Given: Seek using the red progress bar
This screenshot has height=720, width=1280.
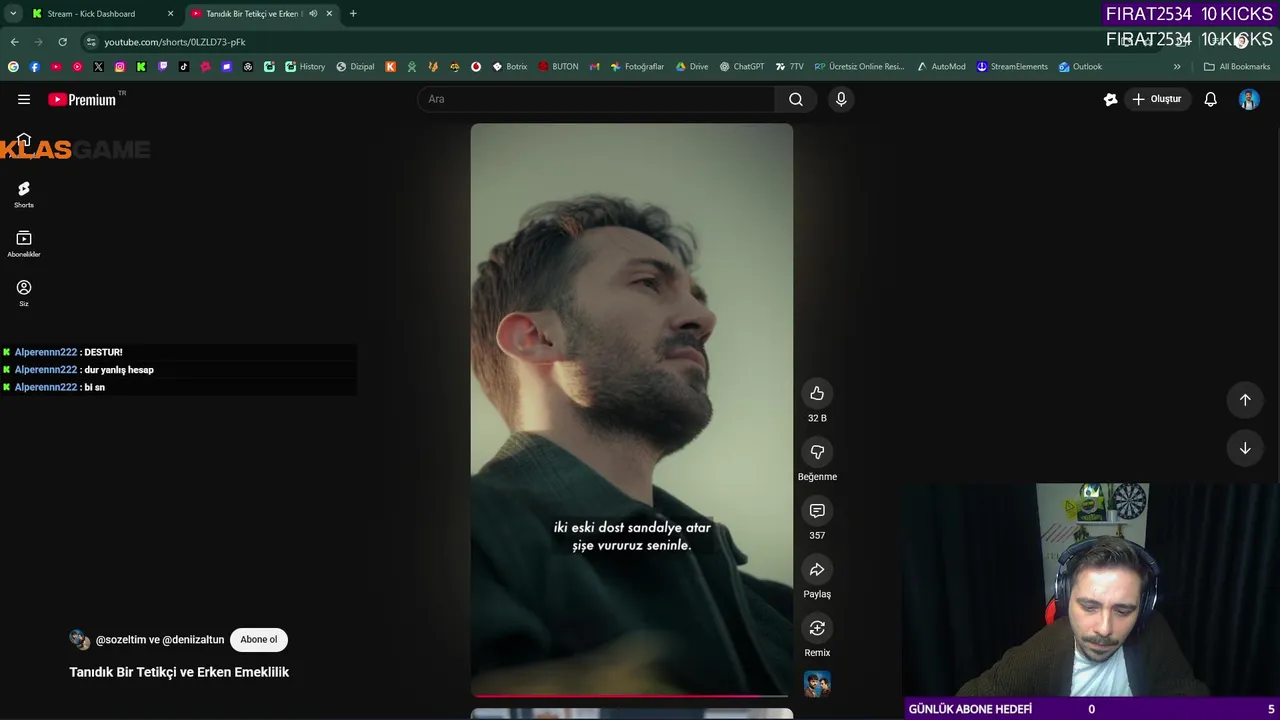Looking at the screenshot, I should pos(632,695).
